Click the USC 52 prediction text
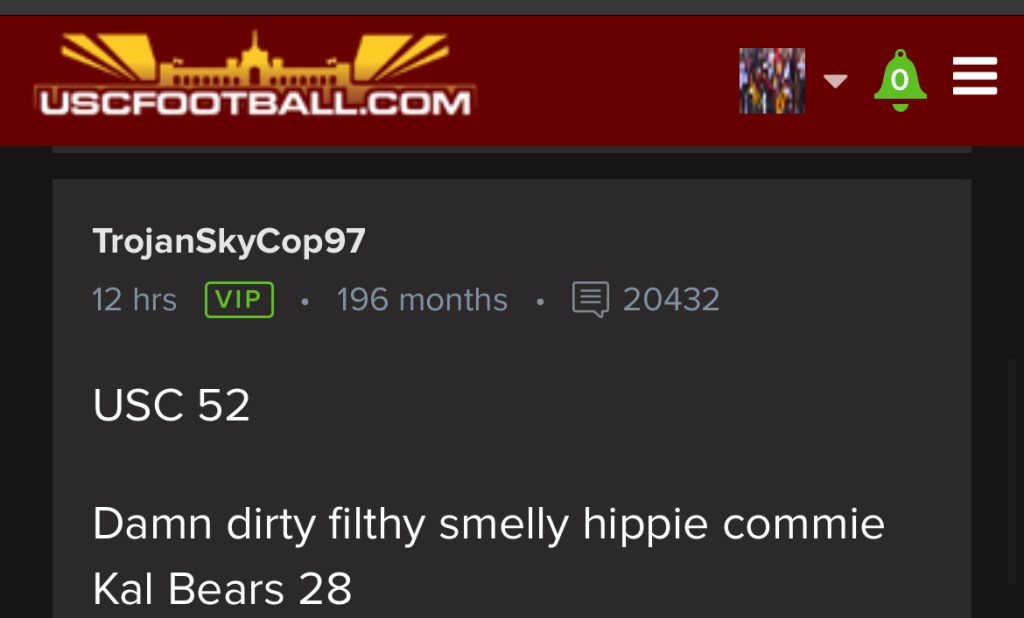This screenshot has height=618, width=1024. point(171,405)
